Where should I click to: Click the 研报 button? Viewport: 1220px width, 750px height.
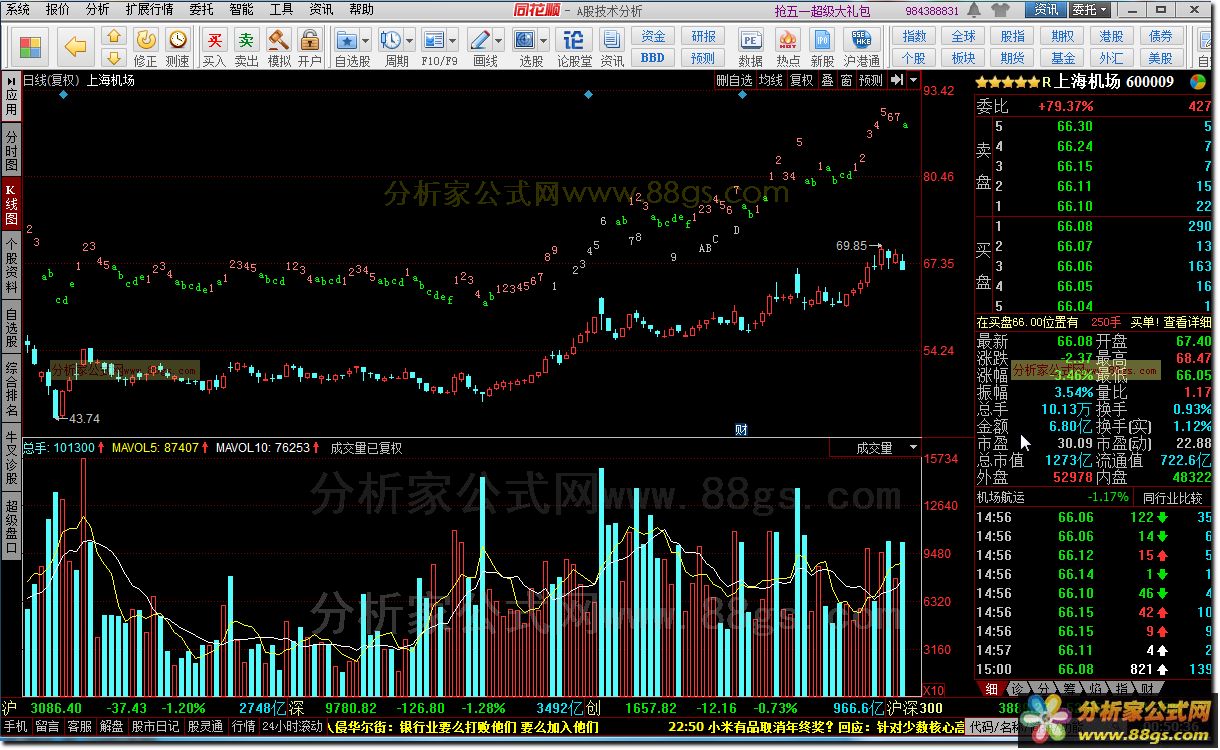[703, 37]
